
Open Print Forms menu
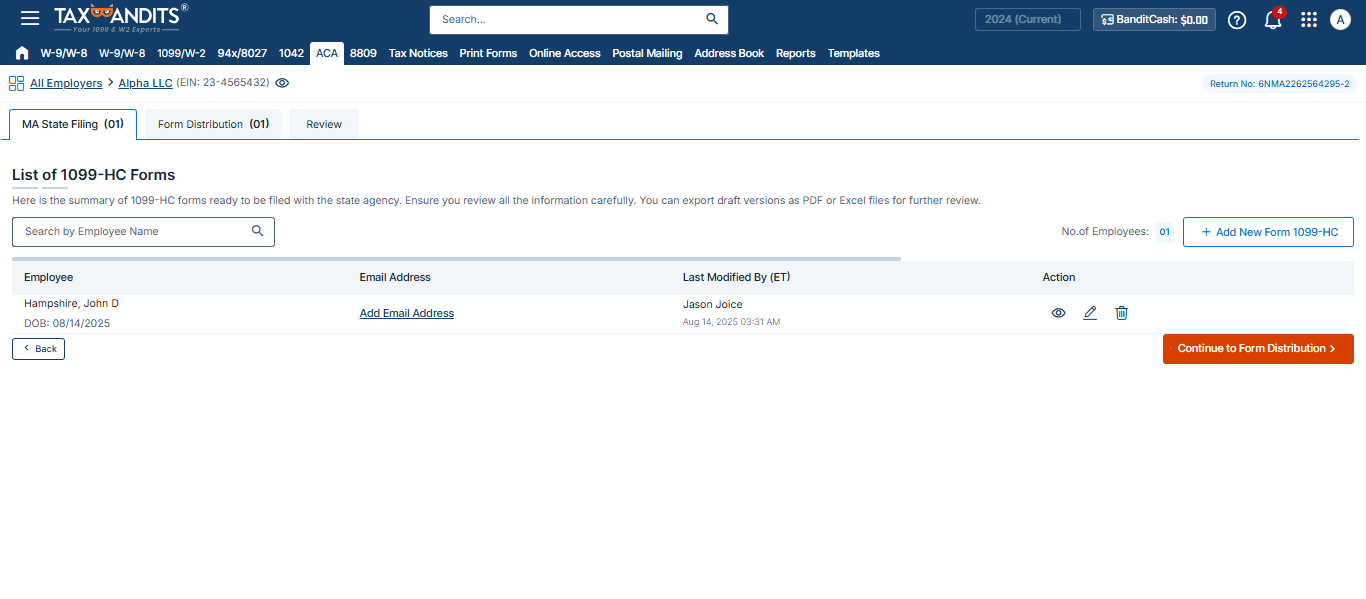point(488,53)
